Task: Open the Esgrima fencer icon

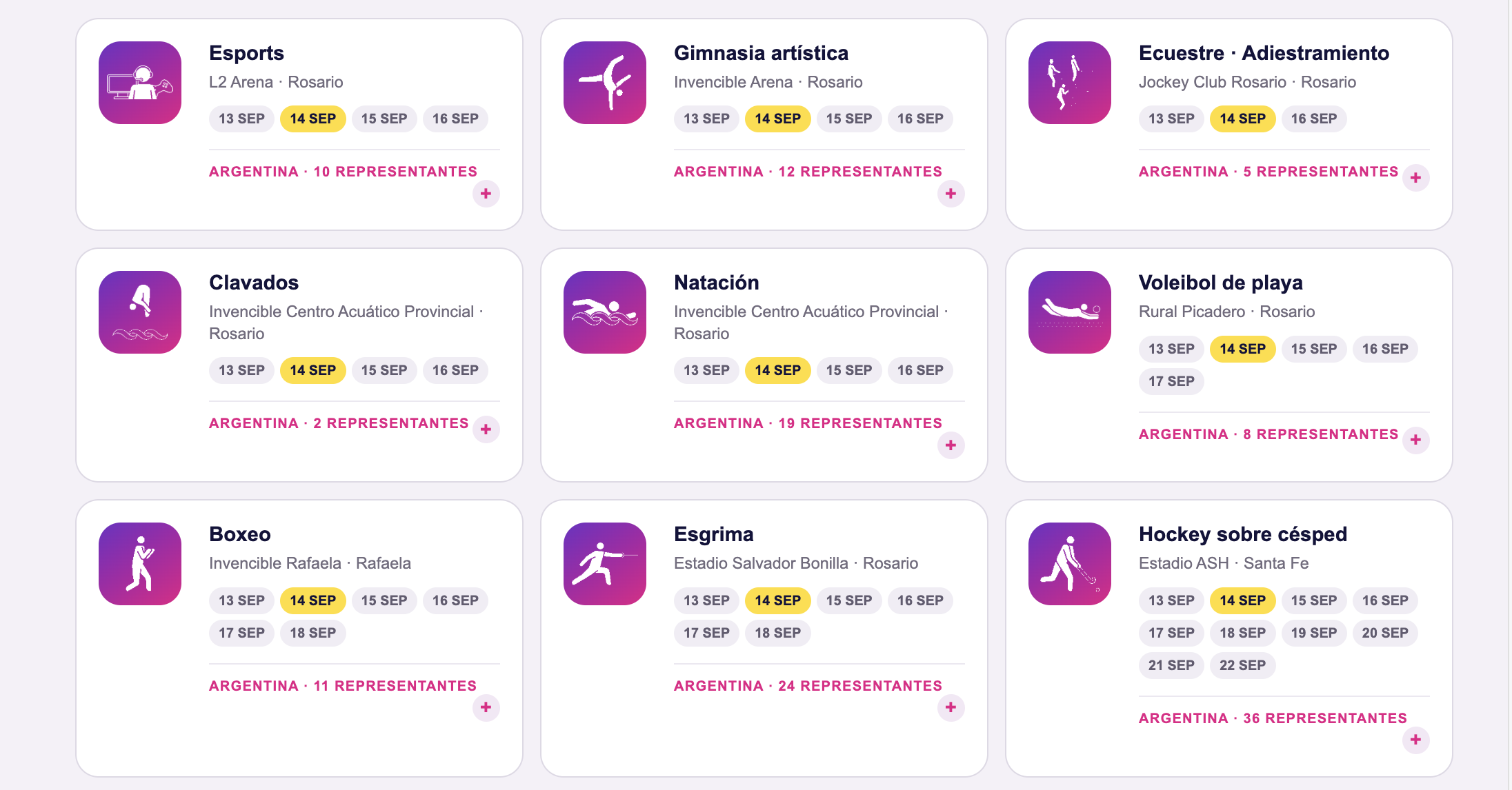Action: click(605, 564)
